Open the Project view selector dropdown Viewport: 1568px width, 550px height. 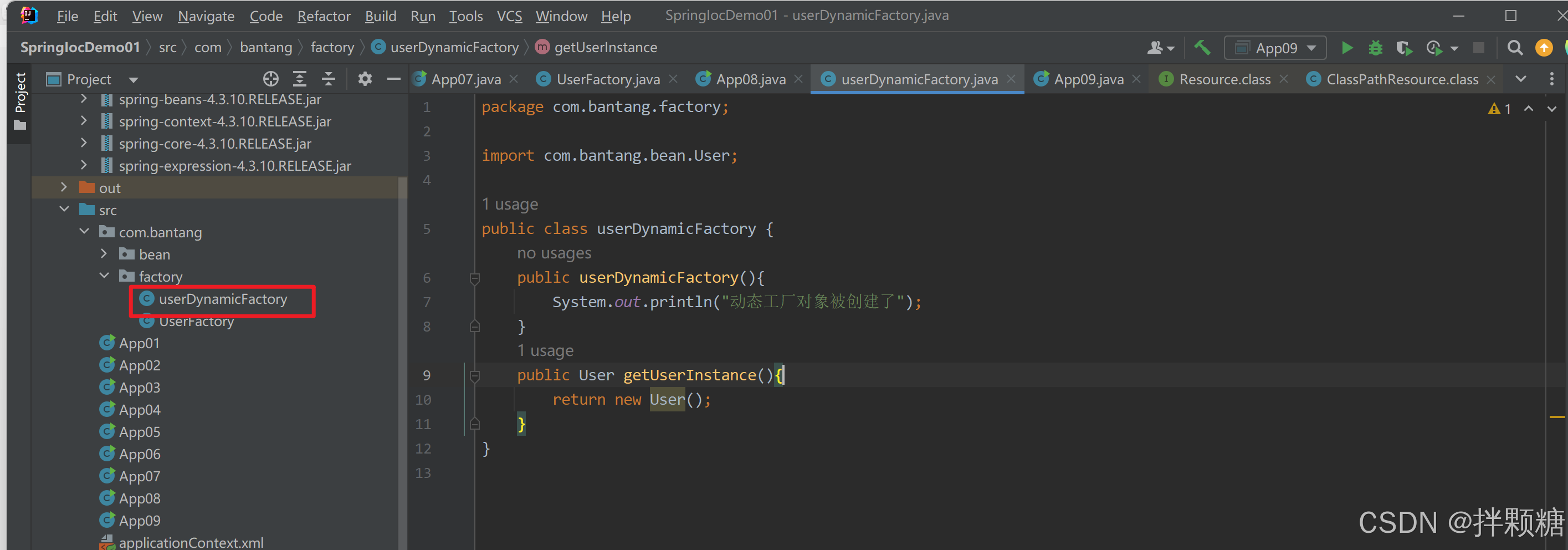[134, 79]
